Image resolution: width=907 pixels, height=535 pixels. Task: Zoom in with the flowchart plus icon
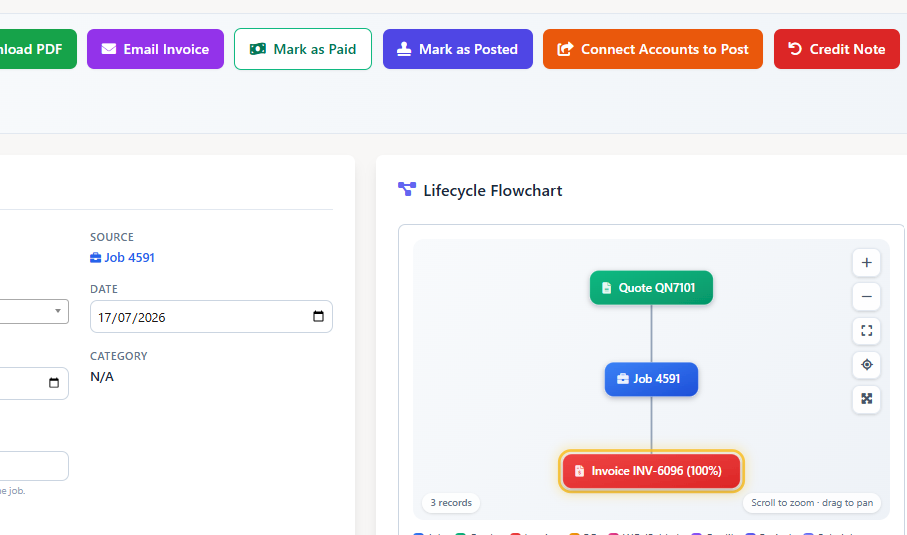tap(866, 263)
